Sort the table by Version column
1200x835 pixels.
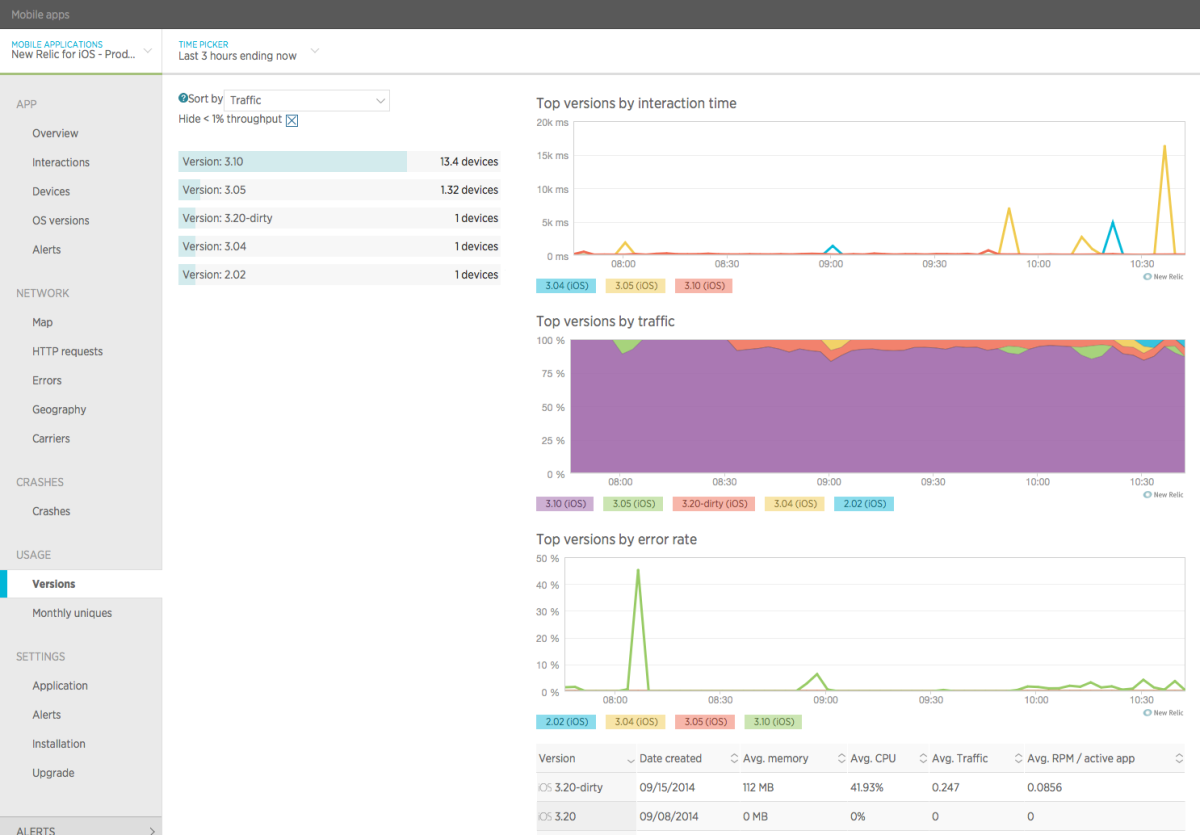pyautogui.click(x=586, y=758)
